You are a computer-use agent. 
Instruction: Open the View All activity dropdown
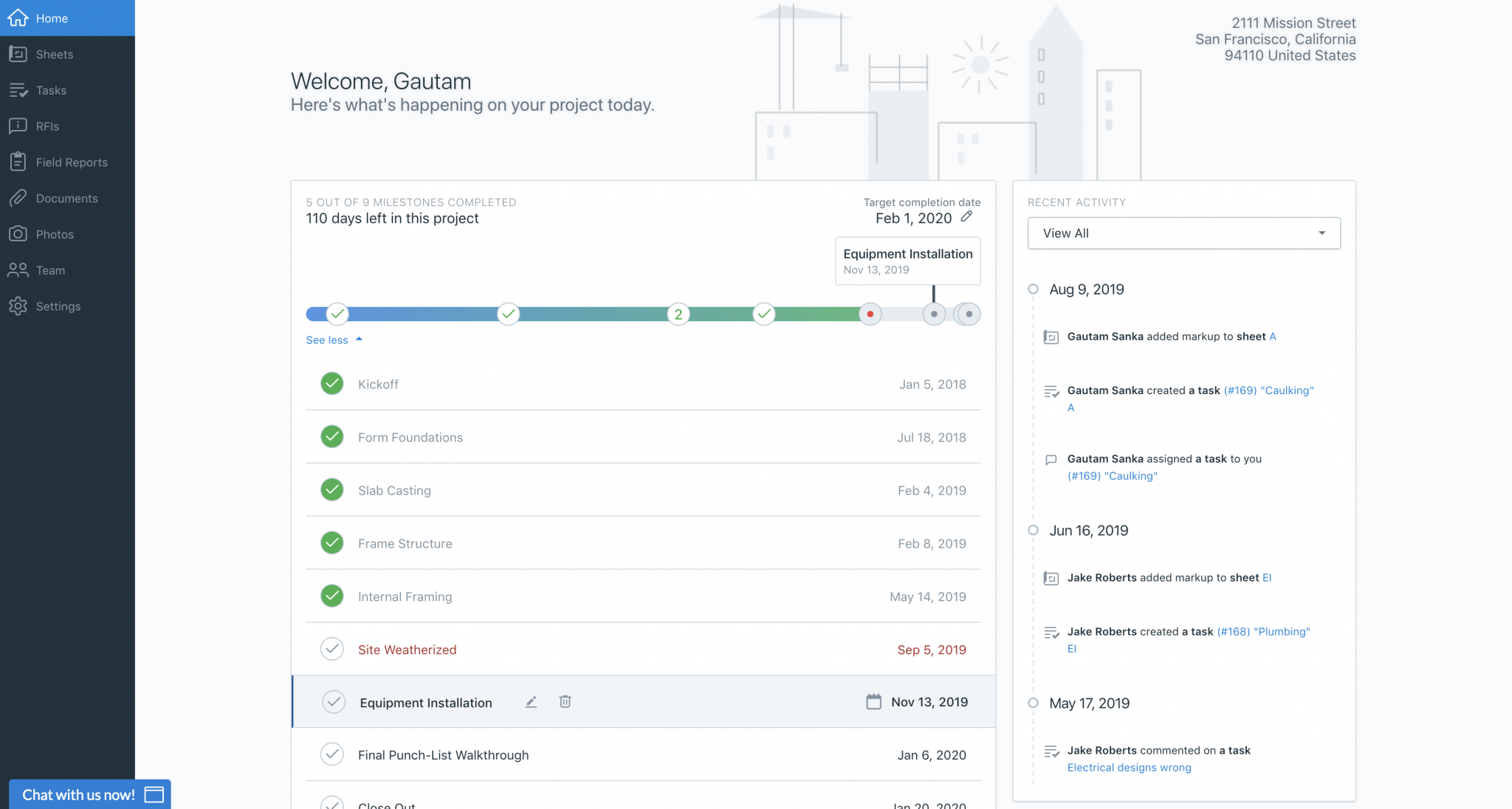(x=1183, y=233)
